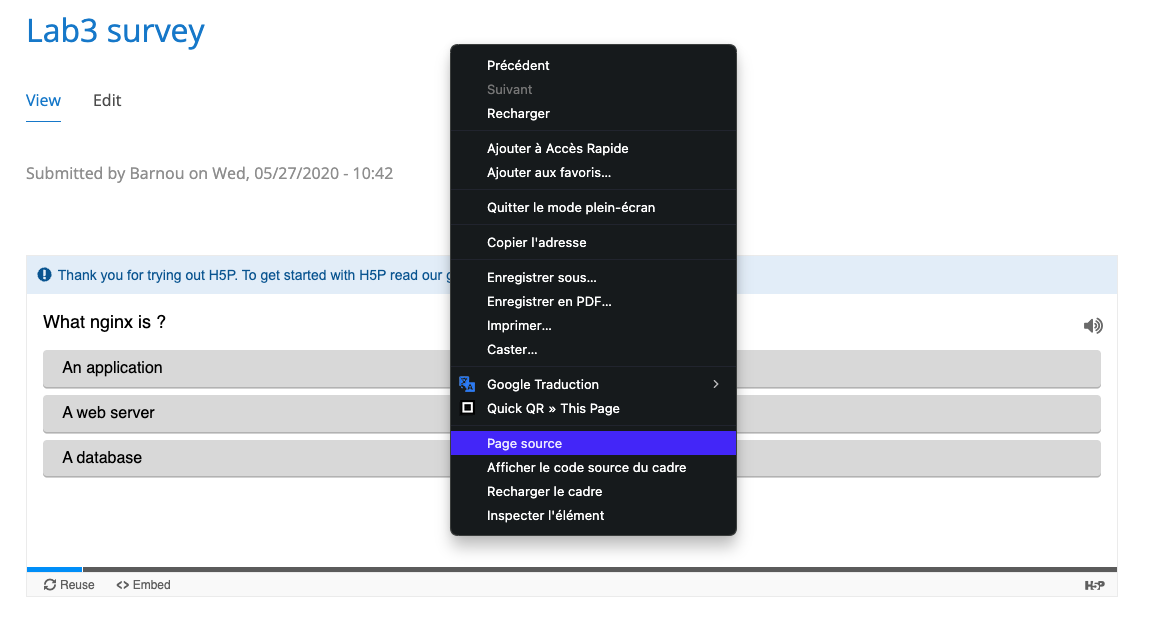The width and height of the screenshot is (1159, 624).
Task: Open Page source from context menu
Action: [593, 443]
